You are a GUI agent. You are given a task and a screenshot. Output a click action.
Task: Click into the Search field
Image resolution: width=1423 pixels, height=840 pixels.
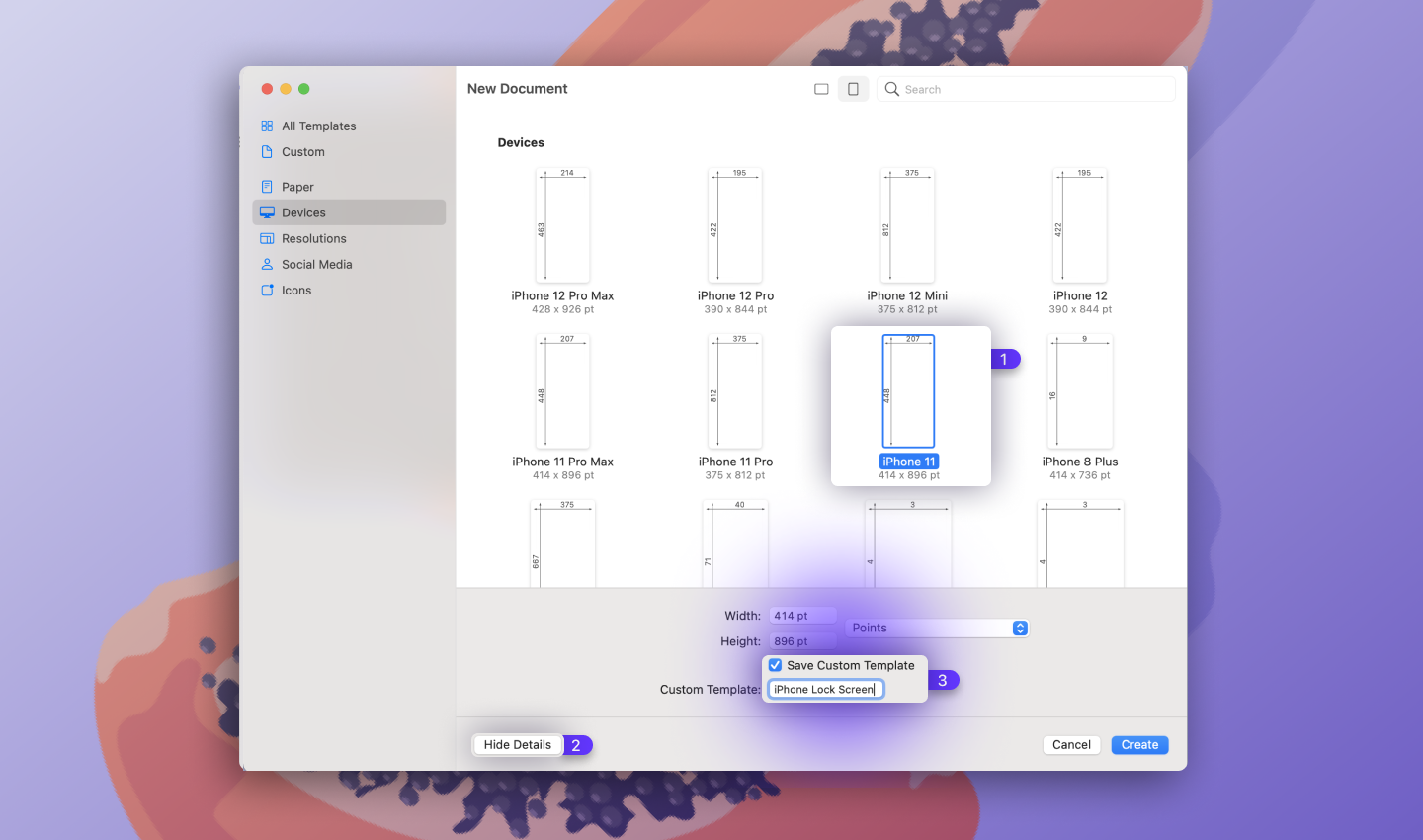(x=1026, y=89)
